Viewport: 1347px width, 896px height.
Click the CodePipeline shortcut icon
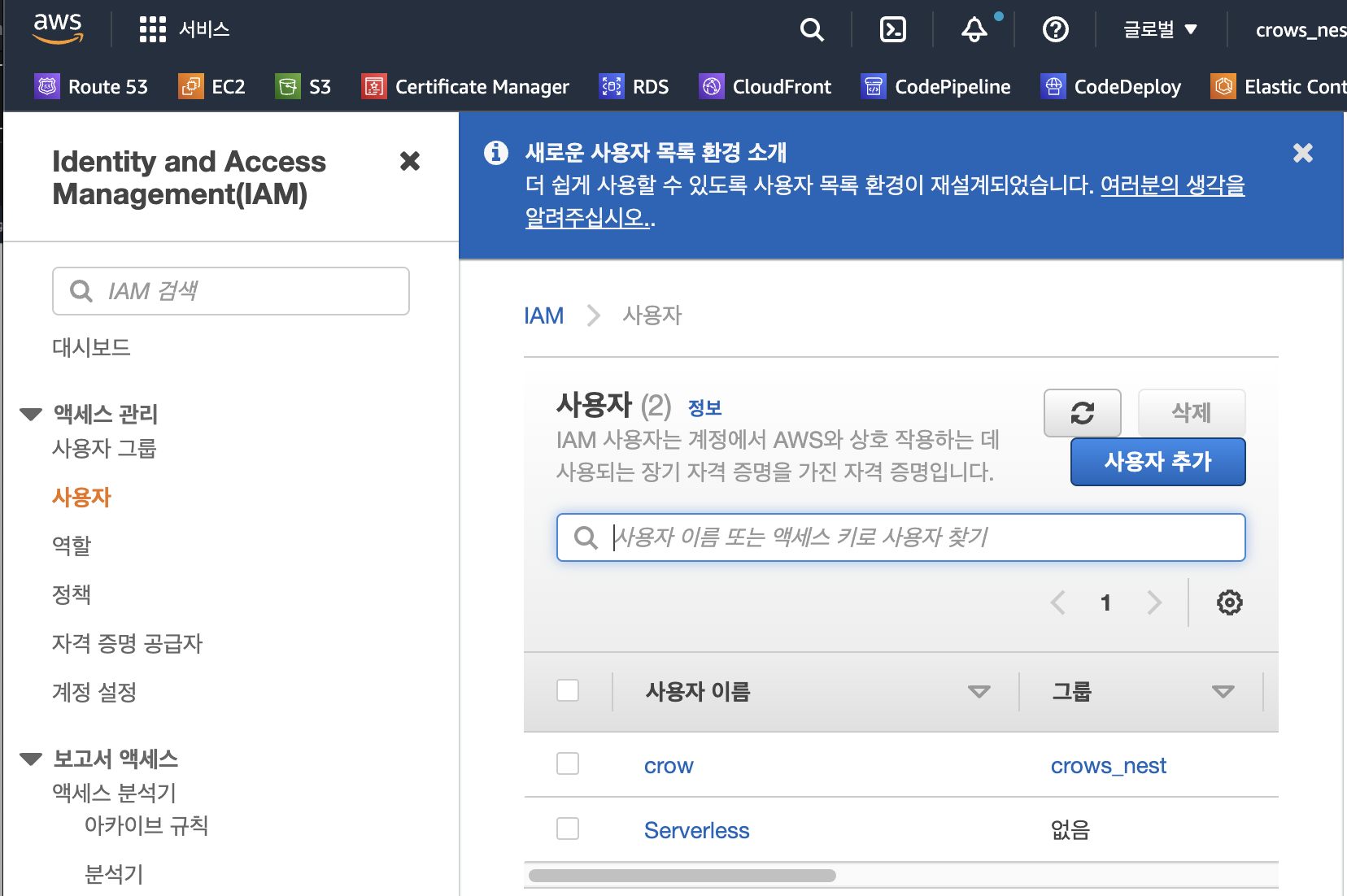[x=874, y=85]
